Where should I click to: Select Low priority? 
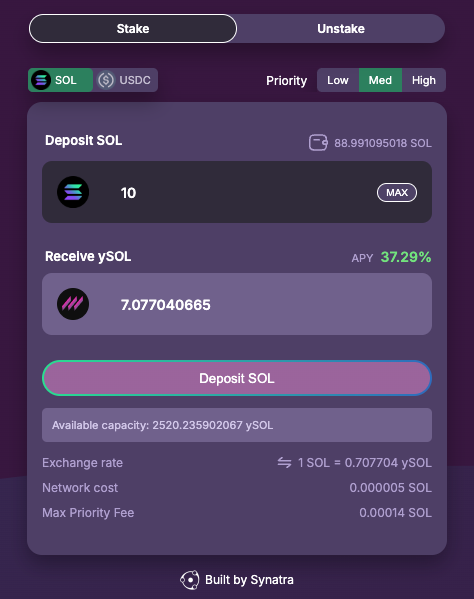click(x=338, y=80)
